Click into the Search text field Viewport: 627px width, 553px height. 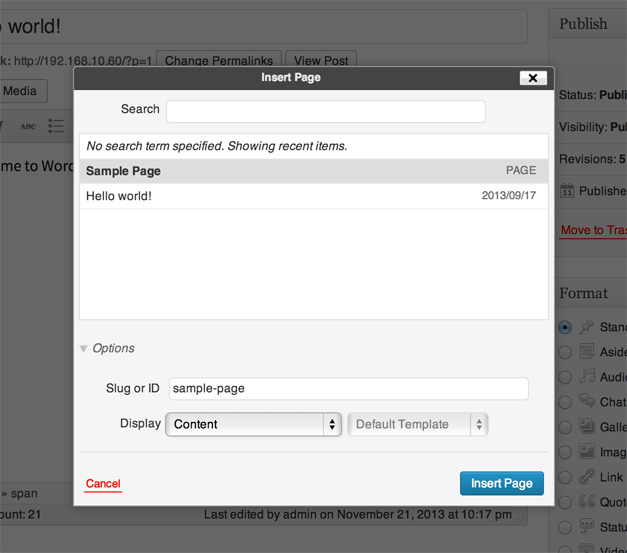[x=325, y=110]
